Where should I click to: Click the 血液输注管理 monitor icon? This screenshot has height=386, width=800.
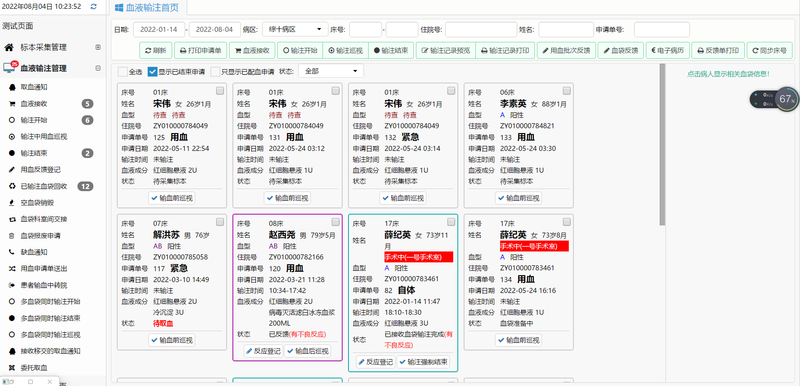pos(9,68)
